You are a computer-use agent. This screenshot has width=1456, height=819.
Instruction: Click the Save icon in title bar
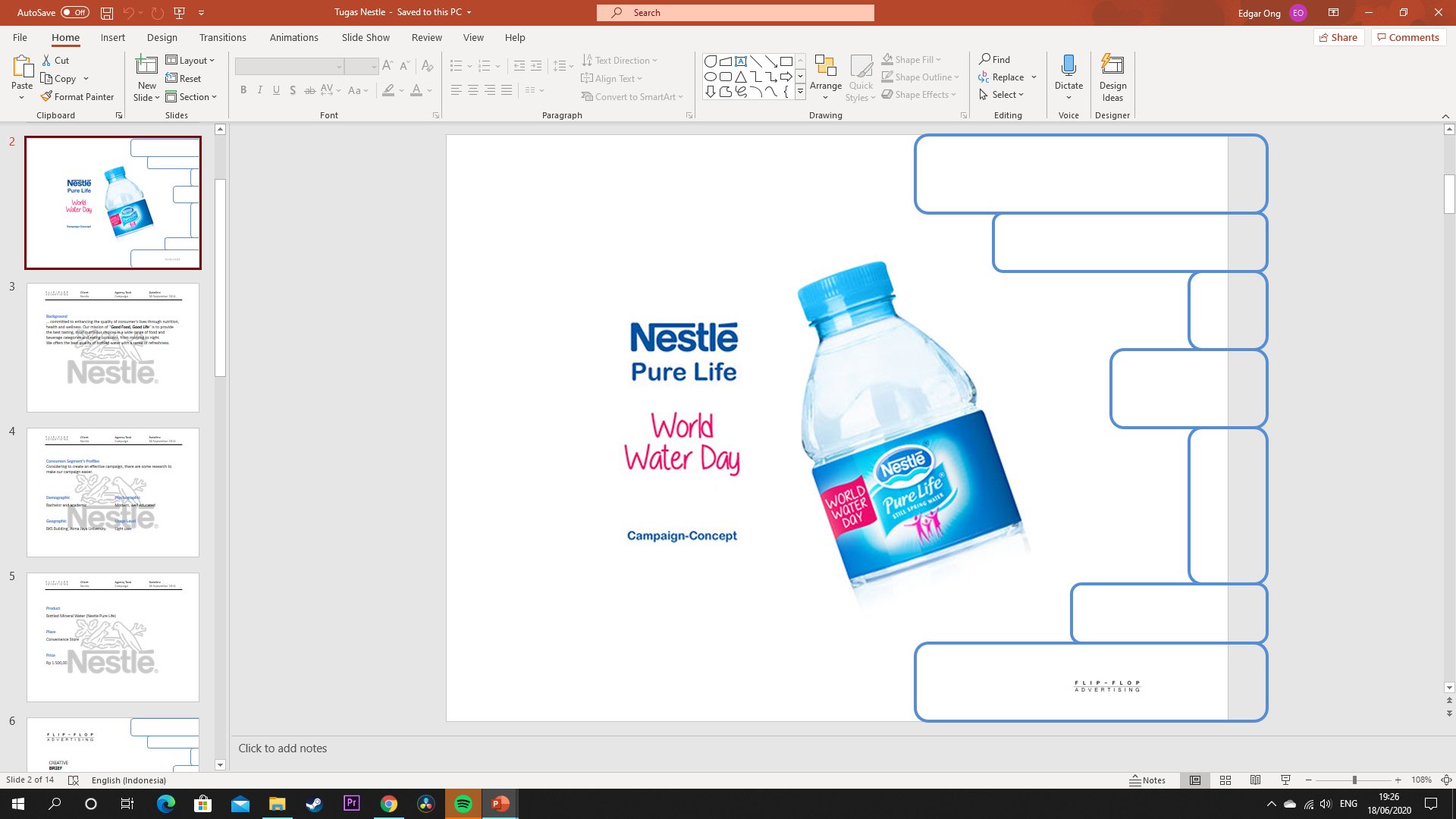[107, 13]
